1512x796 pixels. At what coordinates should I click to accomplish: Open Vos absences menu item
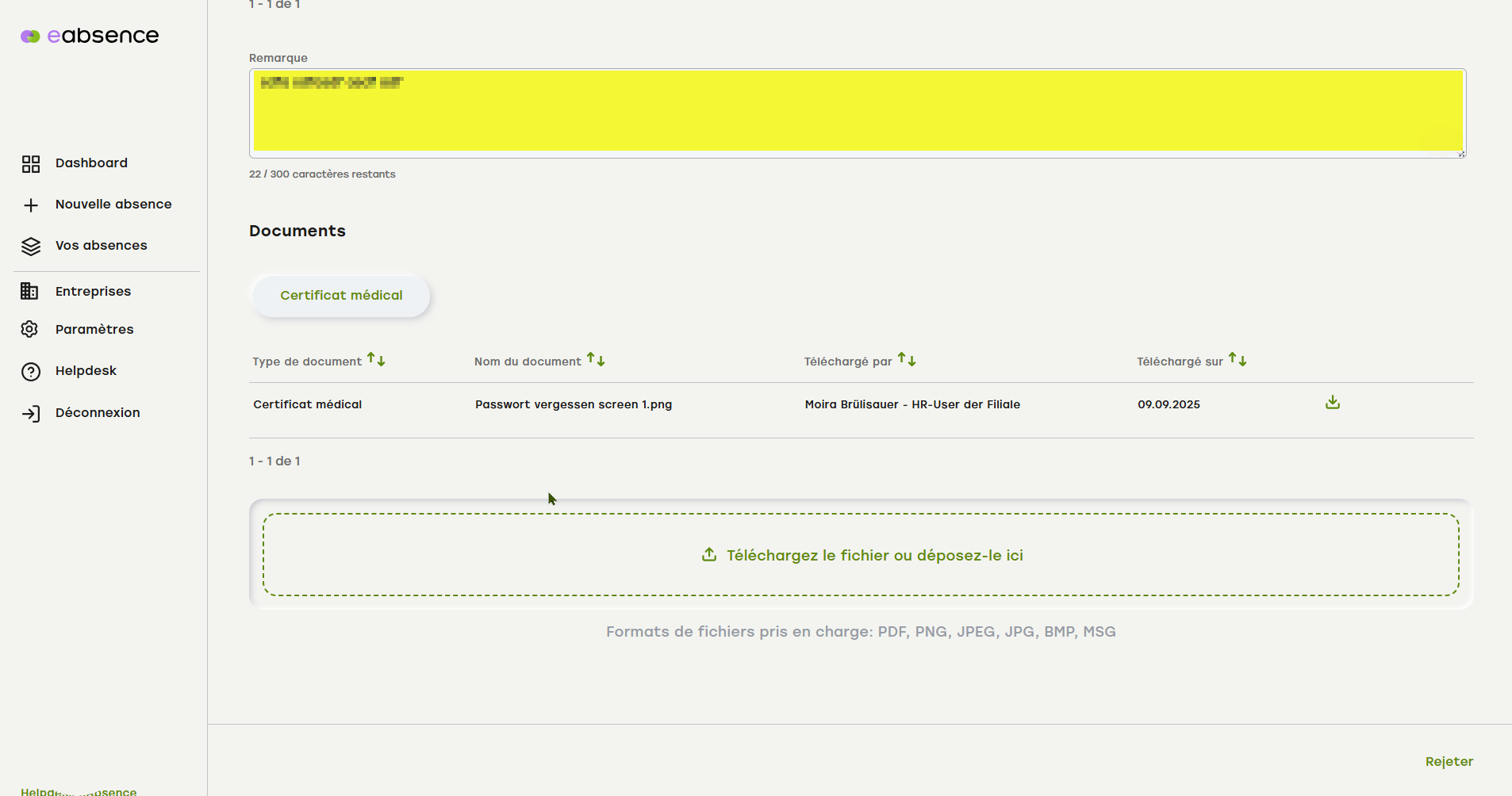[x=102, y=246]
